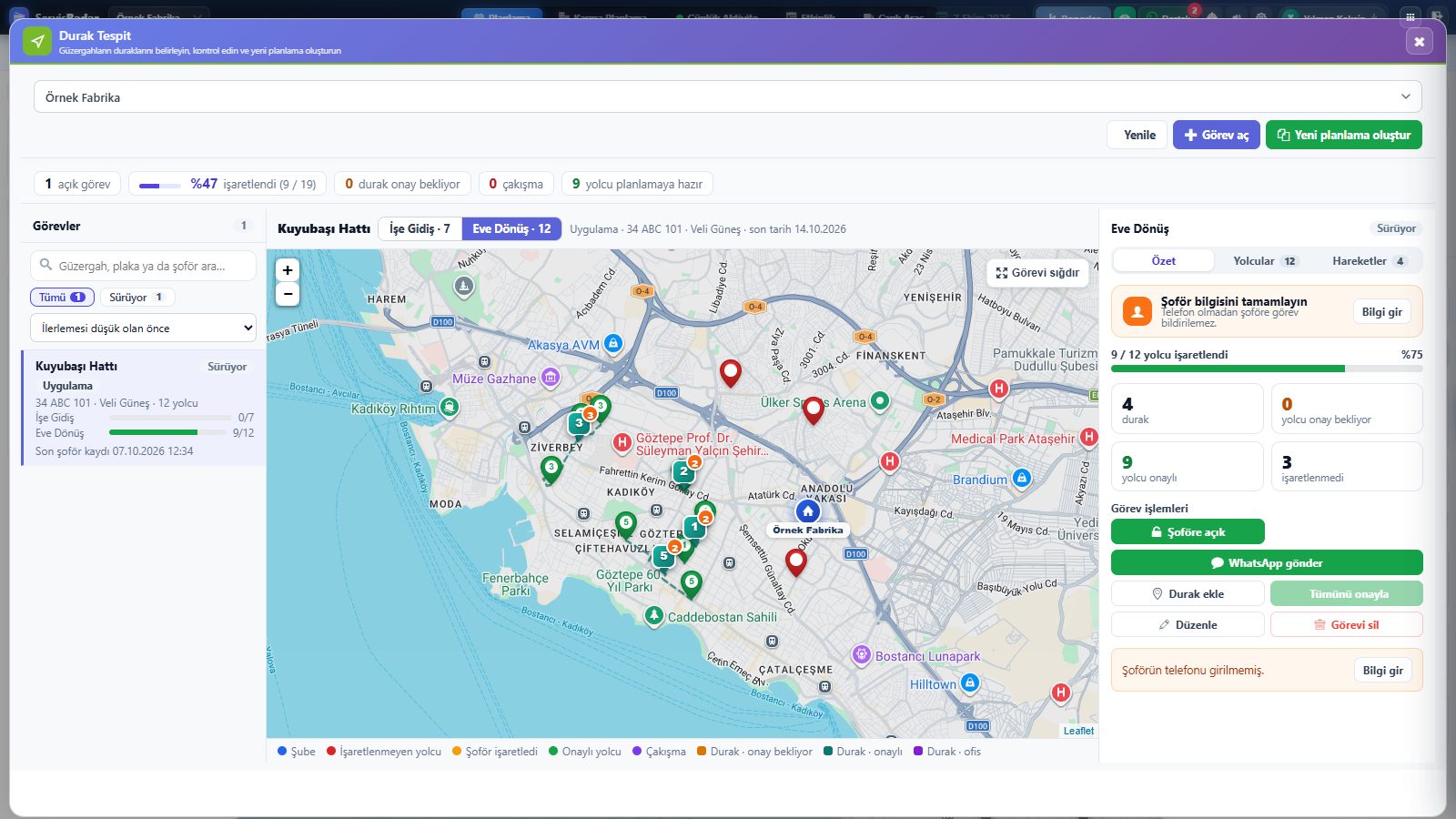Open the Hareketler tab
The height and width of the screenshot is (819, 1456).
1368,261
